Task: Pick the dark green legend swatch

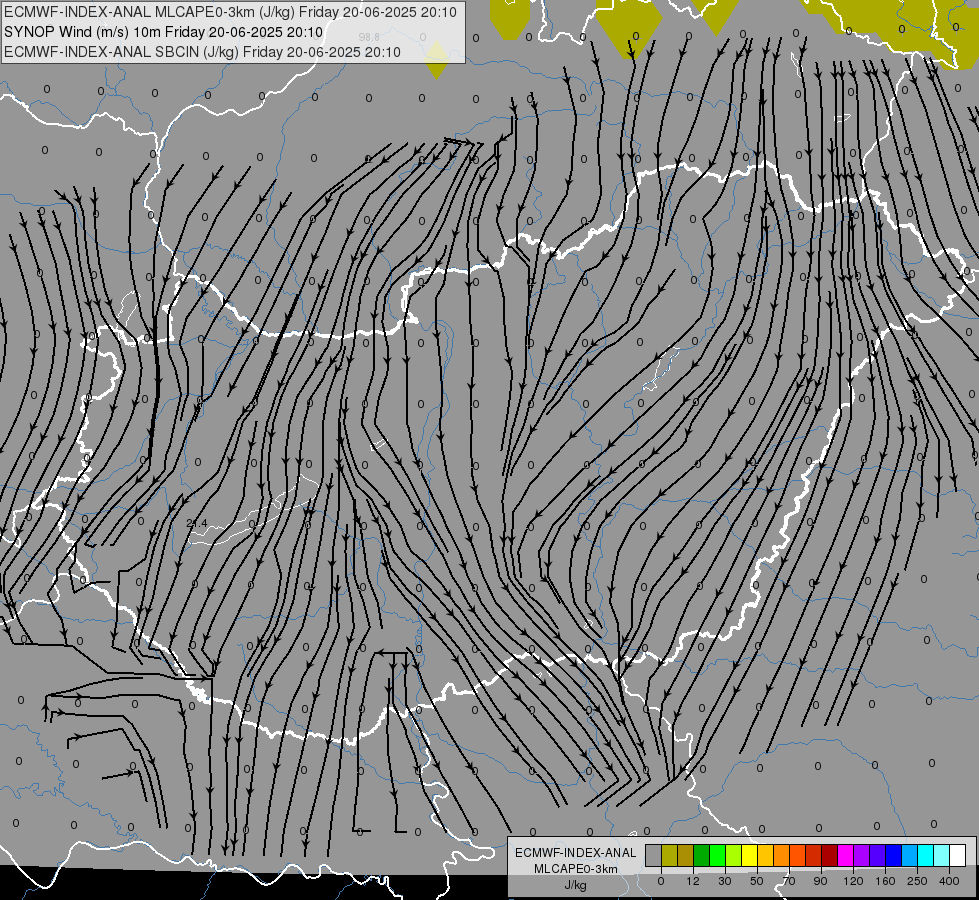Action: [x=701, y=856]
